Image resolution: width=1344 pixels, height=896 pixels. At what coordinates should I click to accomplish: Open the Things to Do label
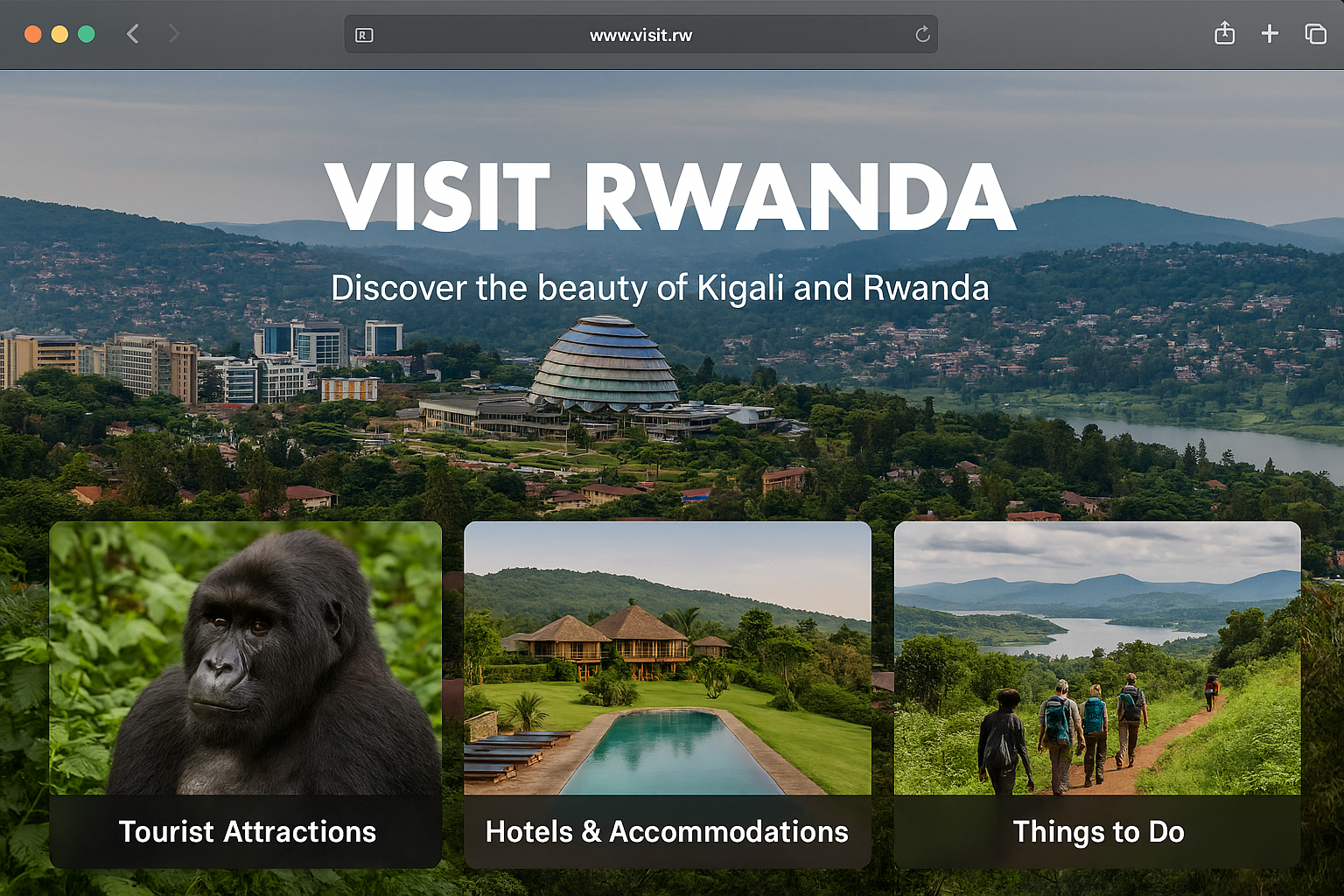coord(1098,832)
